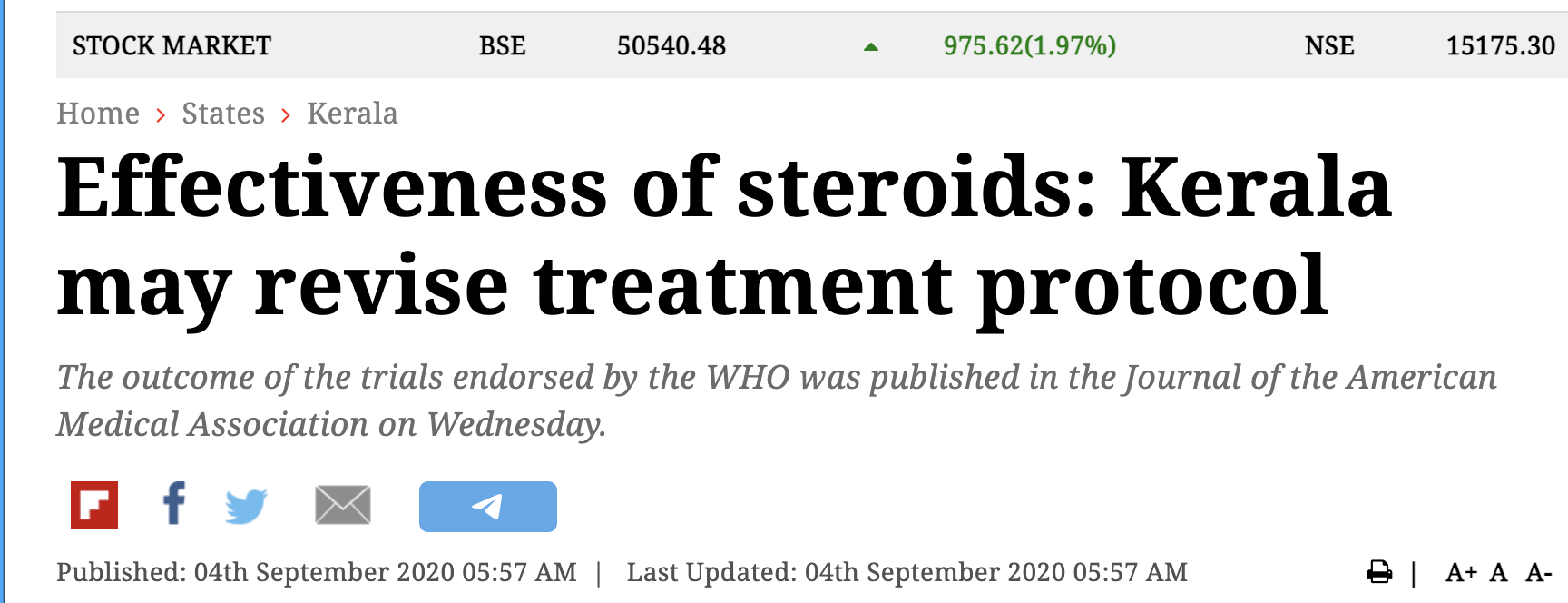Click the article headline about steroids
The height and width of the screenshot is (603, 1568).
[724, 237]
